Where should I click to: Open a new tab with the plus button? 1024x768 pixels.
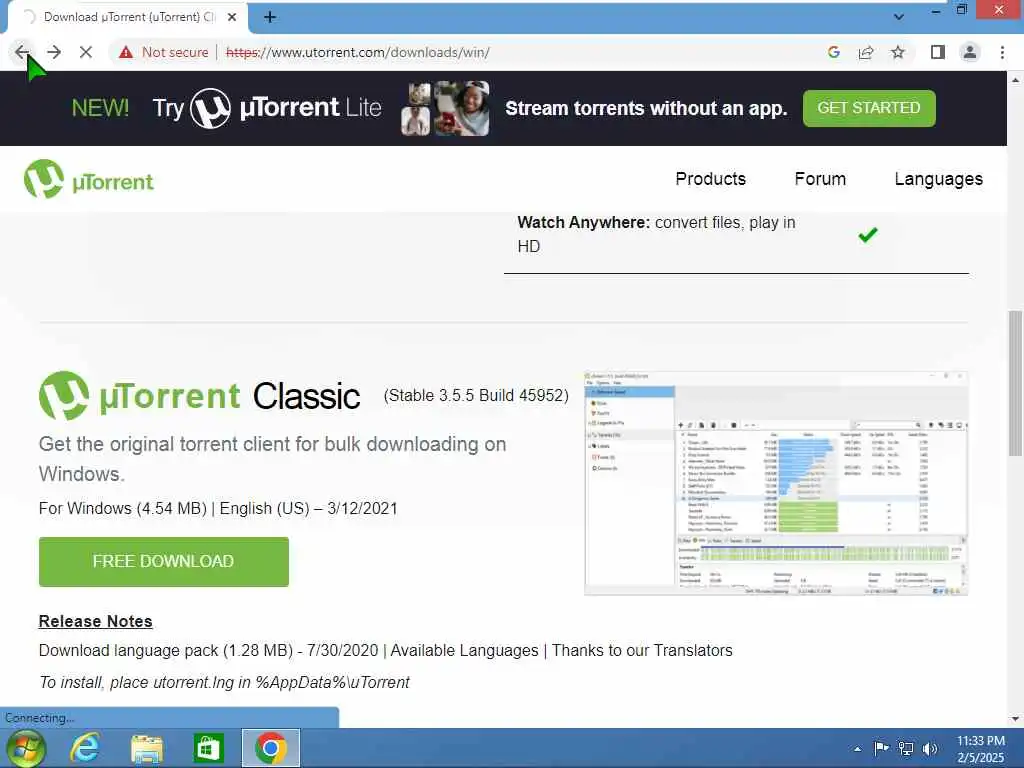point(270,18)
